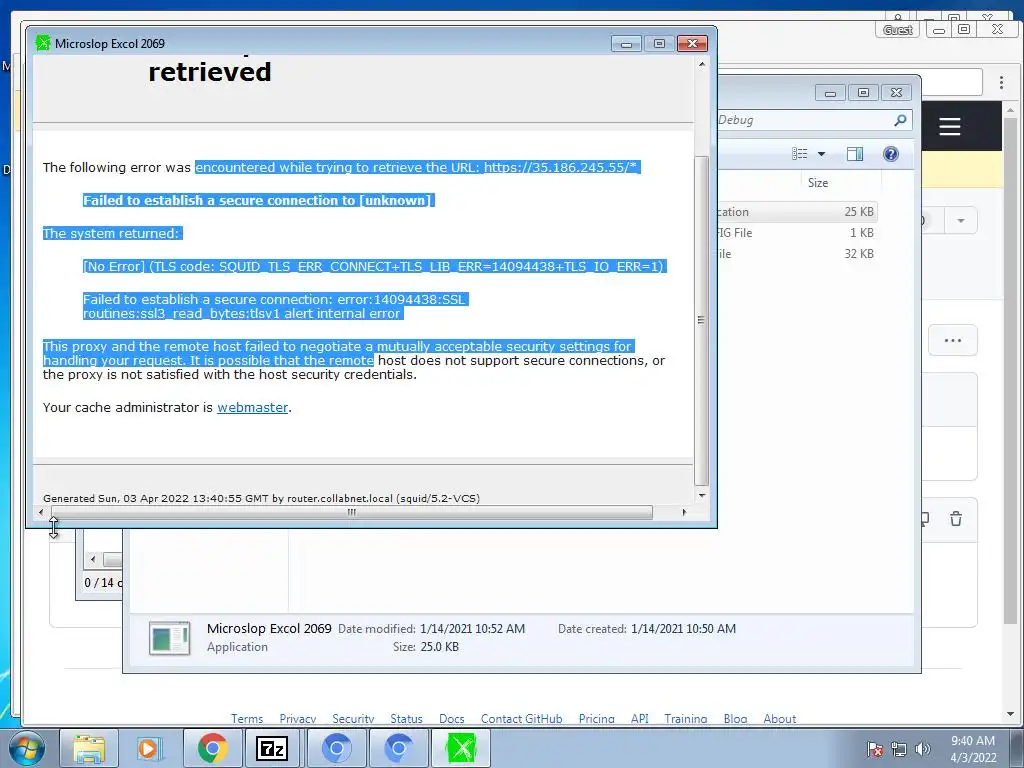This screenshot has width=1024, height=768.
Task: Open the Status footer link
Action: click(406, 718)
